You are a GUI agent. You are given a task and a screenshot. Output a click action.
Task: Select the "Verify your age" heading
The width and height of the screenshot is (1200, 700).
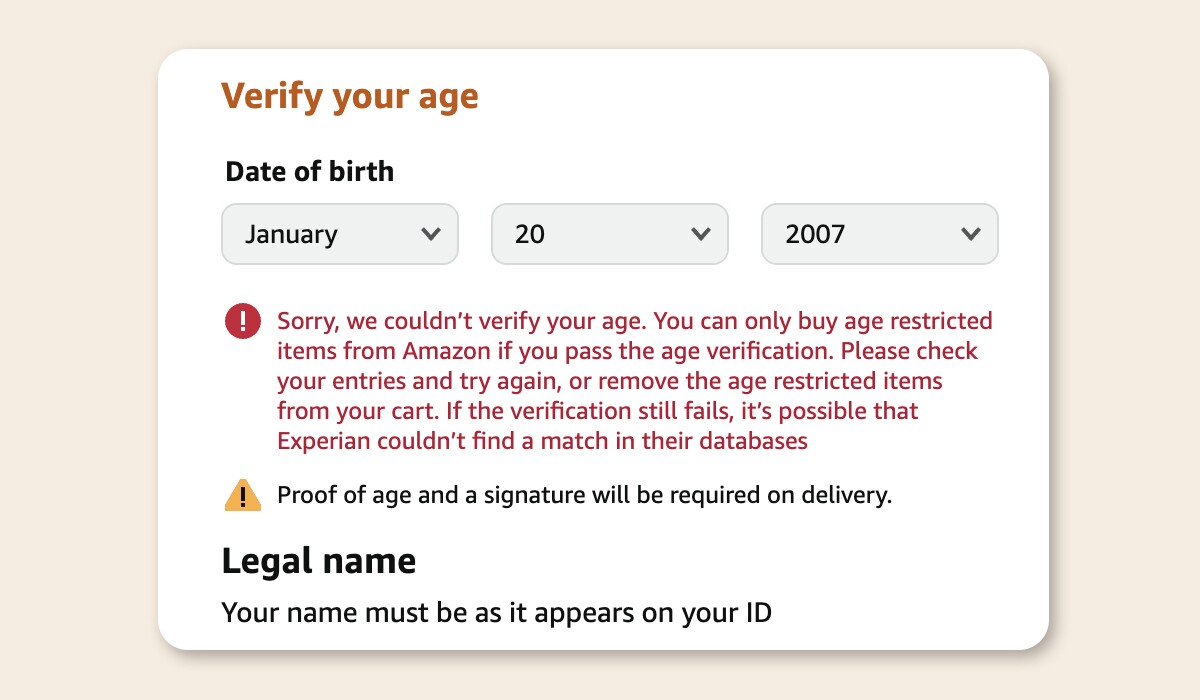(349, 96)
